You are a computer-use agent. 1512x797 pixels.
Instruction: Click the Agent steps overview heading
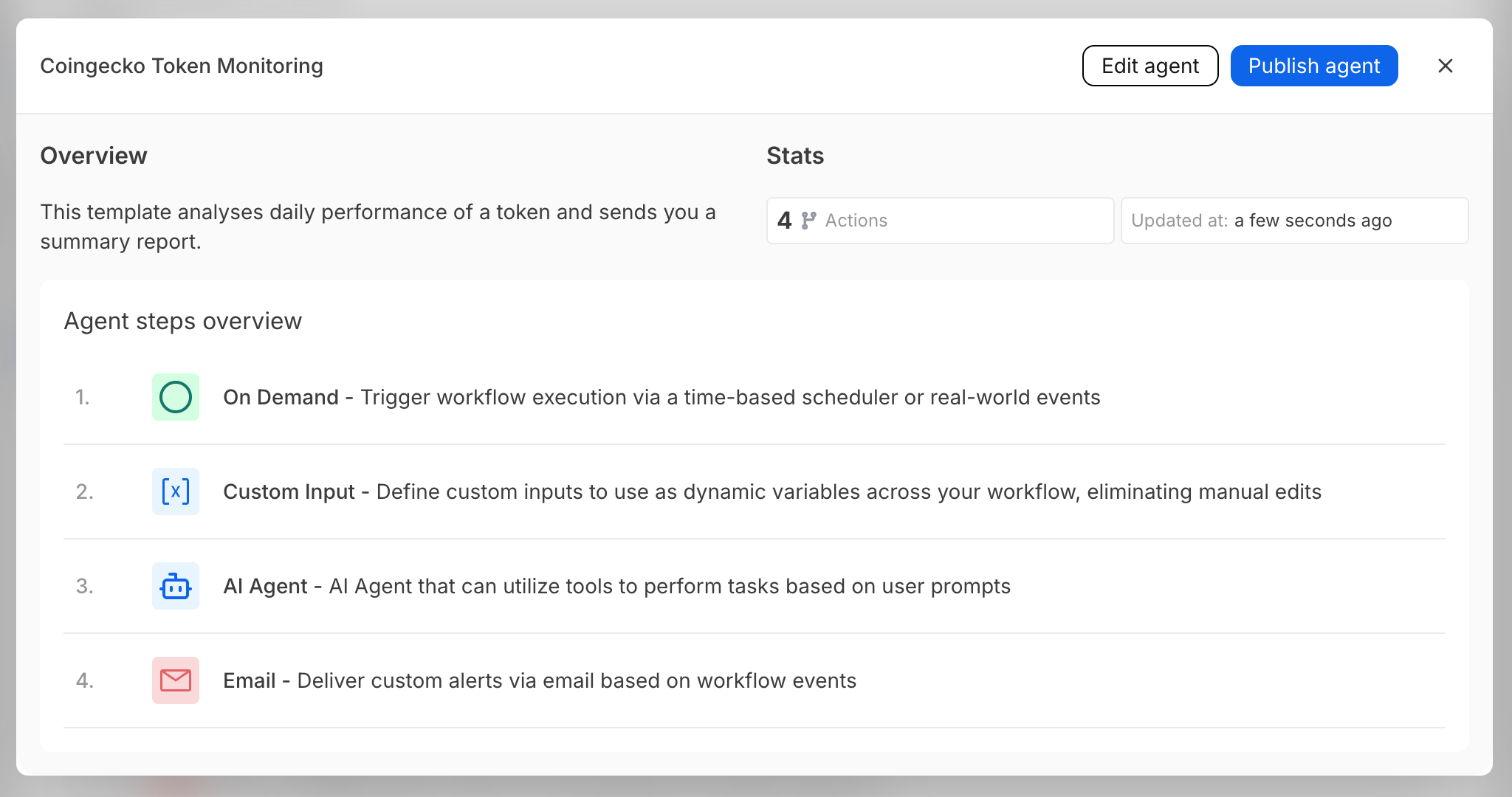pyautogui.click(x=182, y=321)
